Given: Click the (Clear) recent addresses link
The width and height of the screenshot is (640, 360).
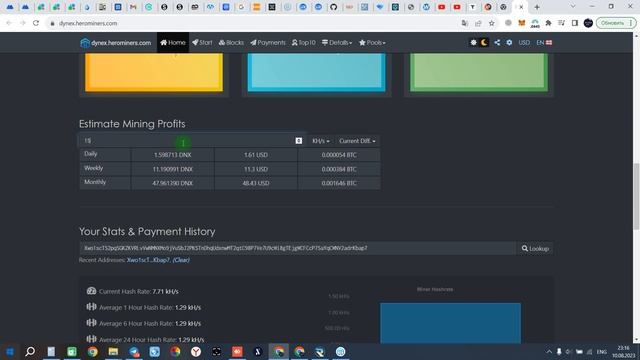Looking at the screenshot, I should 181,260.
